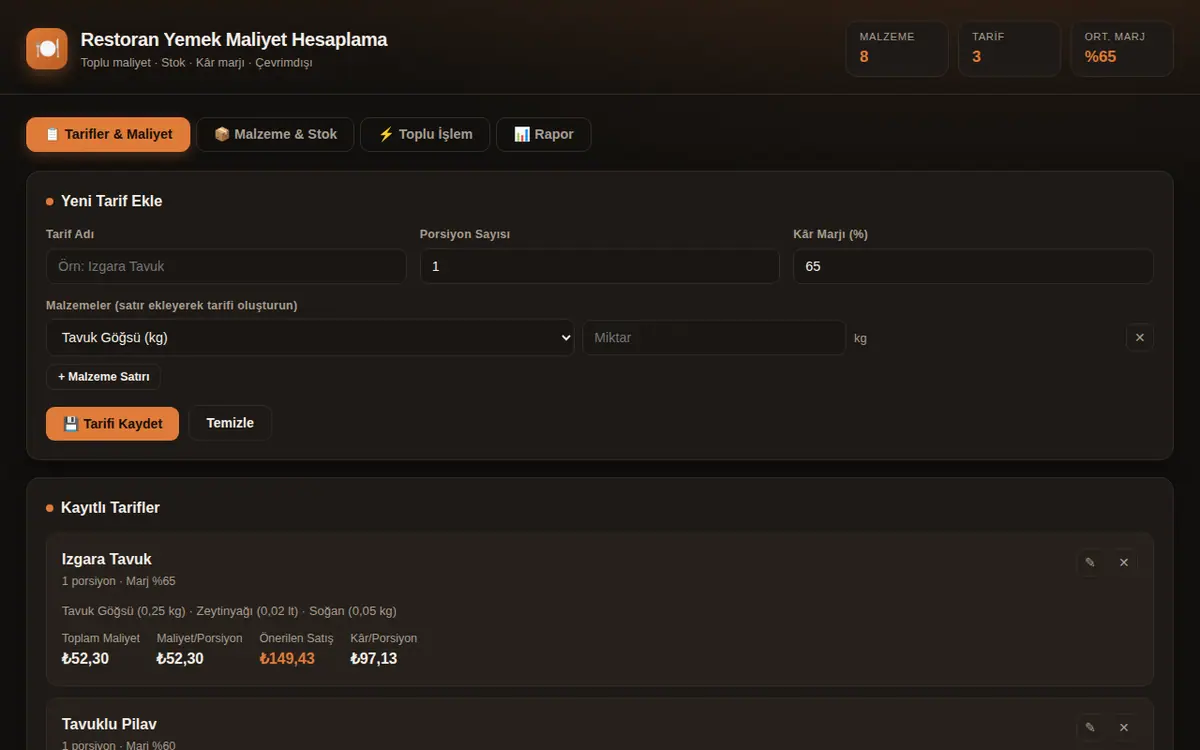1200x750 pixels.
Task: Click the Izgara Tavuk ingredients line
Action: (x=229, y=611)
